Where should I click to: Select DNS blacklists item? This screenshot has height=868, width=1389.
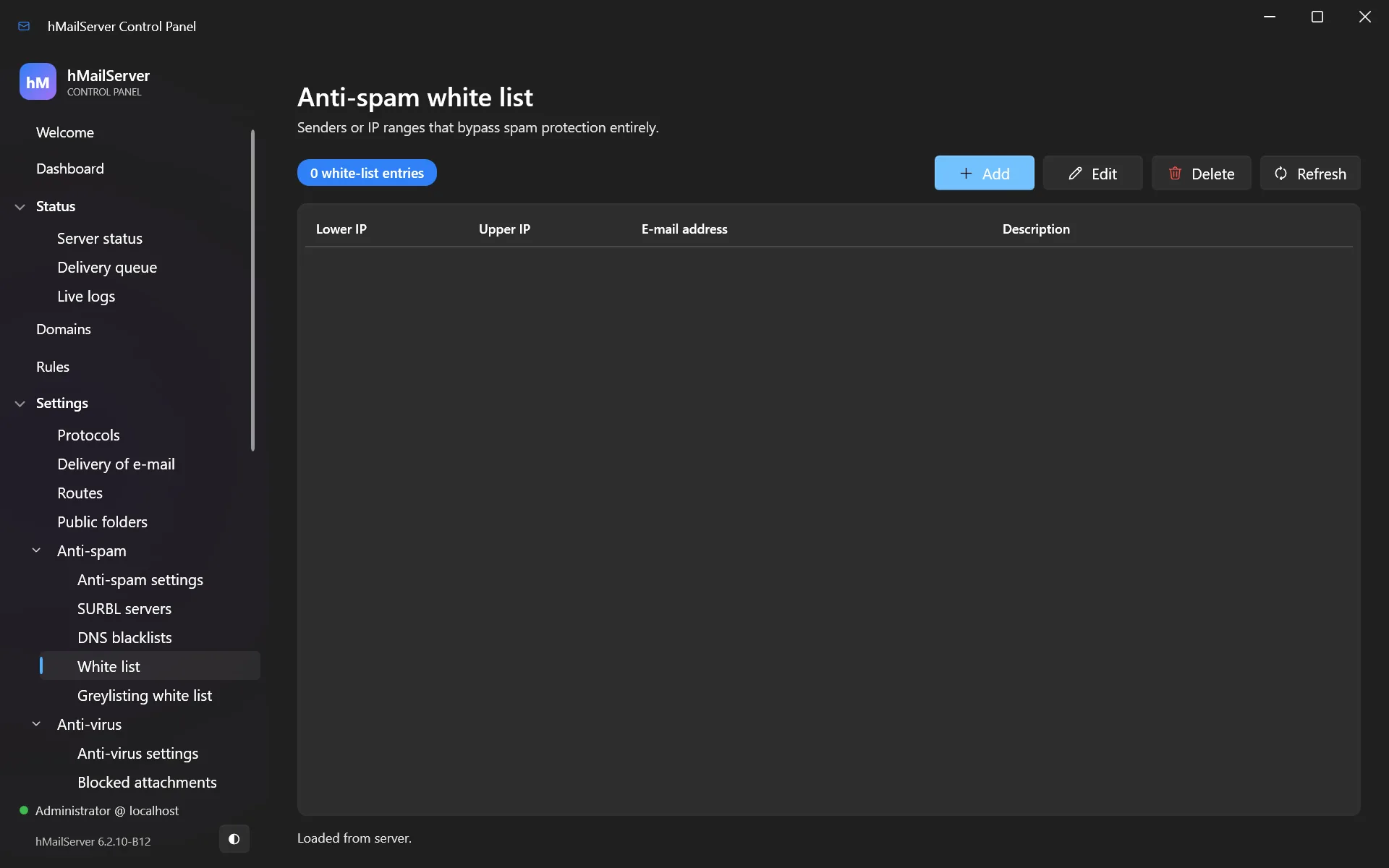click(124, 637)
